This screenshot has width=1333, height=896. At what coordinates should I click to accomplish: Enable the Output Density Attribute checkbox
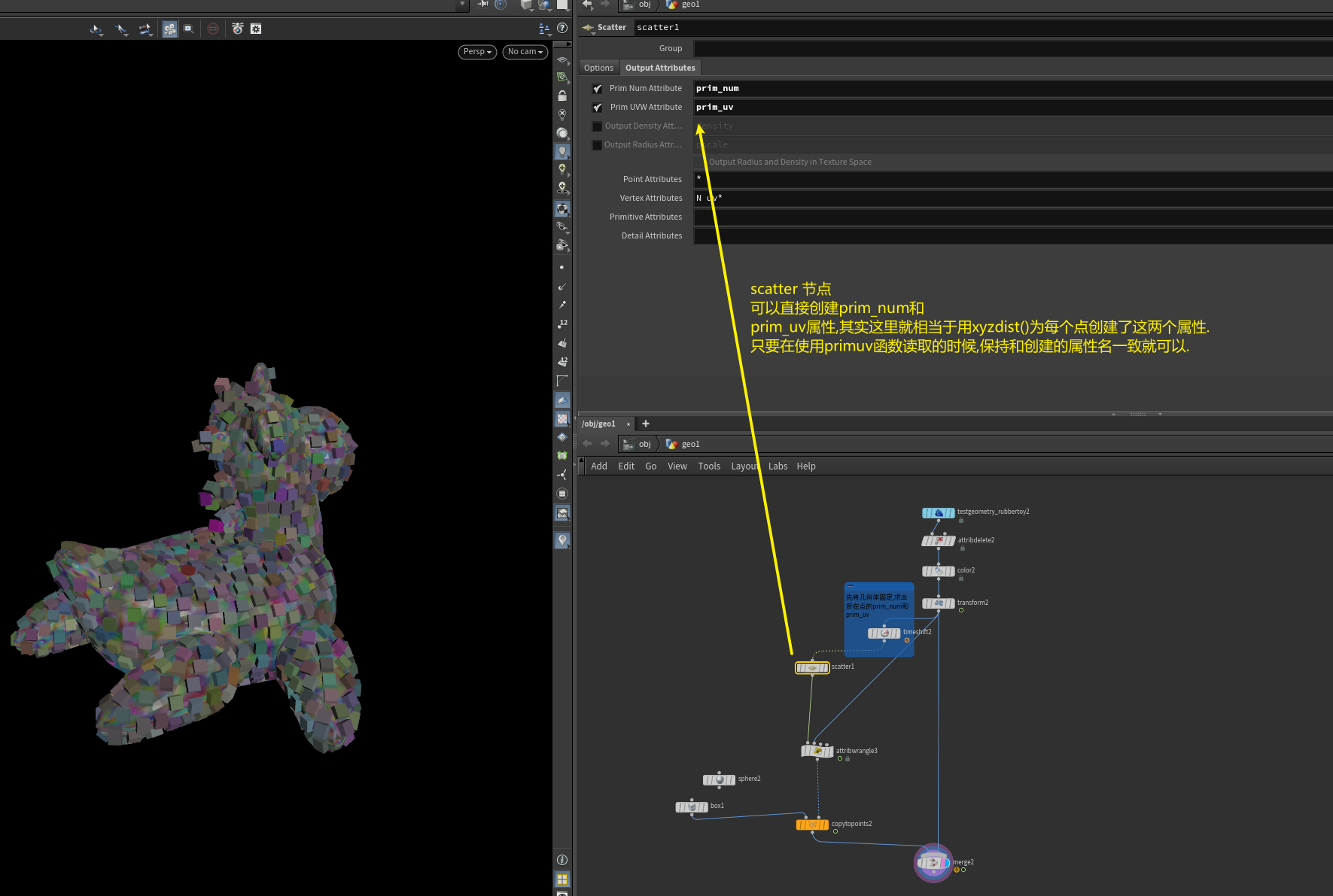click(597, 126)
